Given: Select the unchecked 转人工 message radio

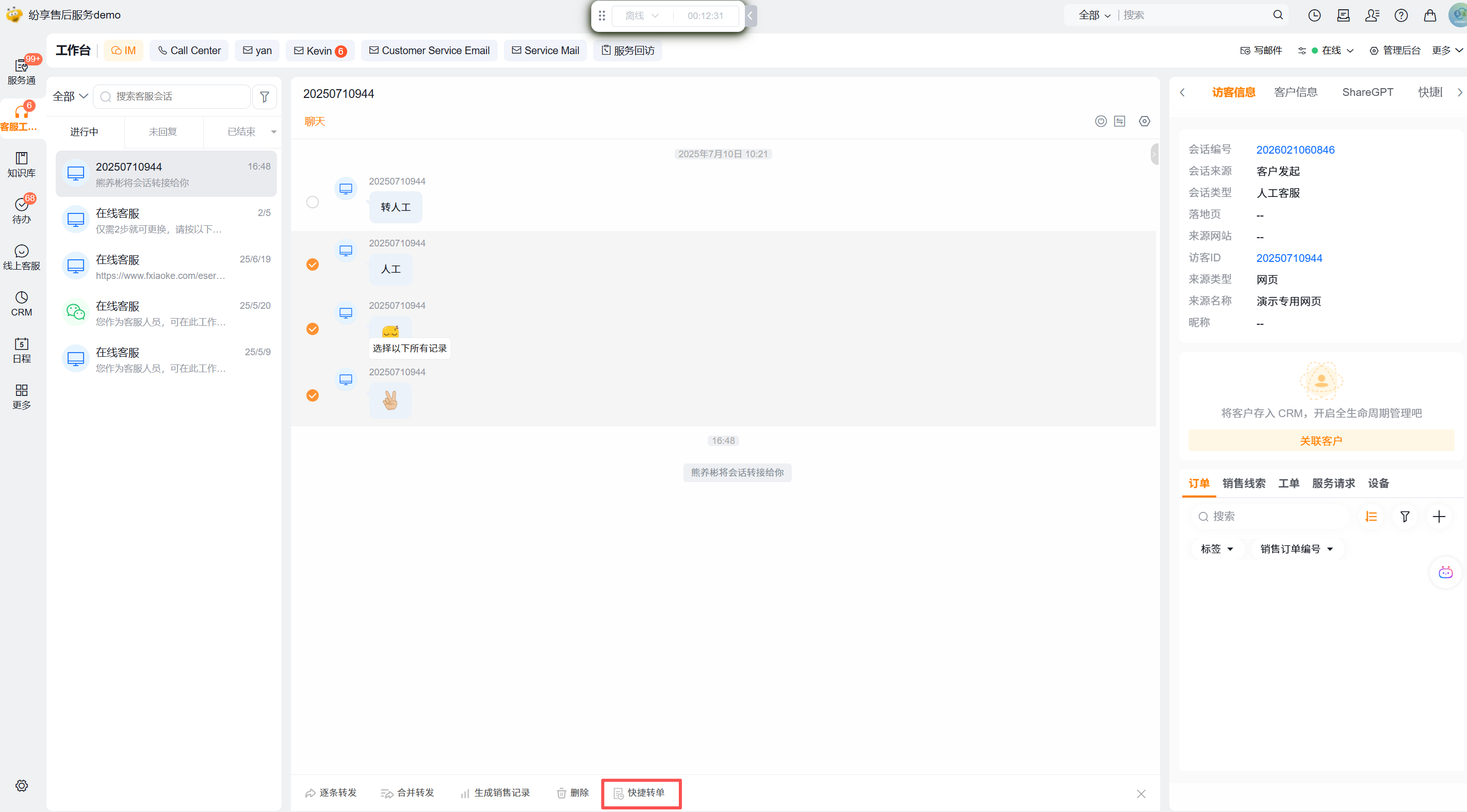Looking at the screenshot, I should click(x=313, y=202).
